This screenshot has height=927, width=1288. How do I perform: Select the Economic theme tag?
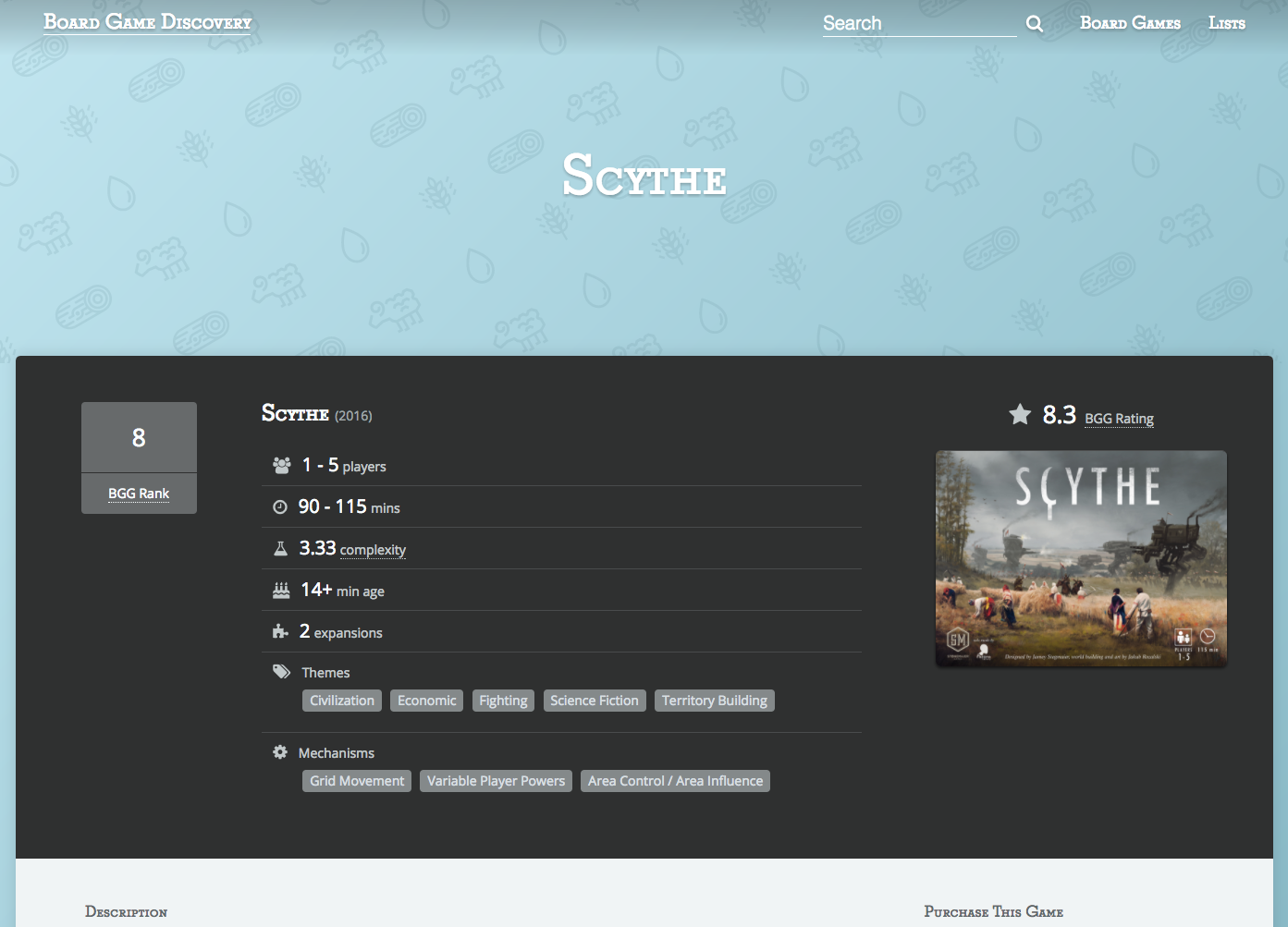[x=426, y=701]
